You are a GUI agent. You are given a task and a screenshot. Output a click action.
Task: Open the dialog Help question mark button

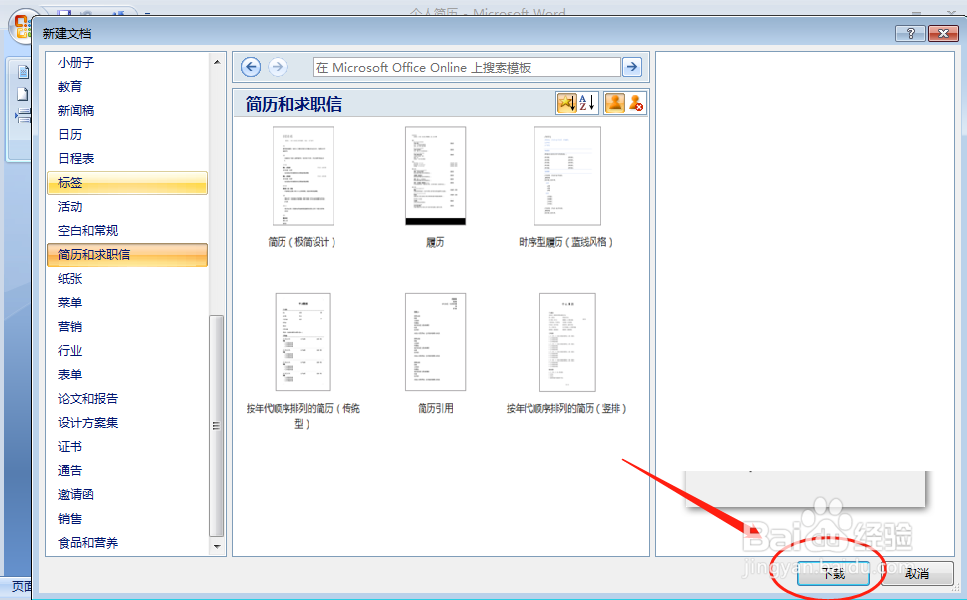pyautogui.click(x=910, y=33)
